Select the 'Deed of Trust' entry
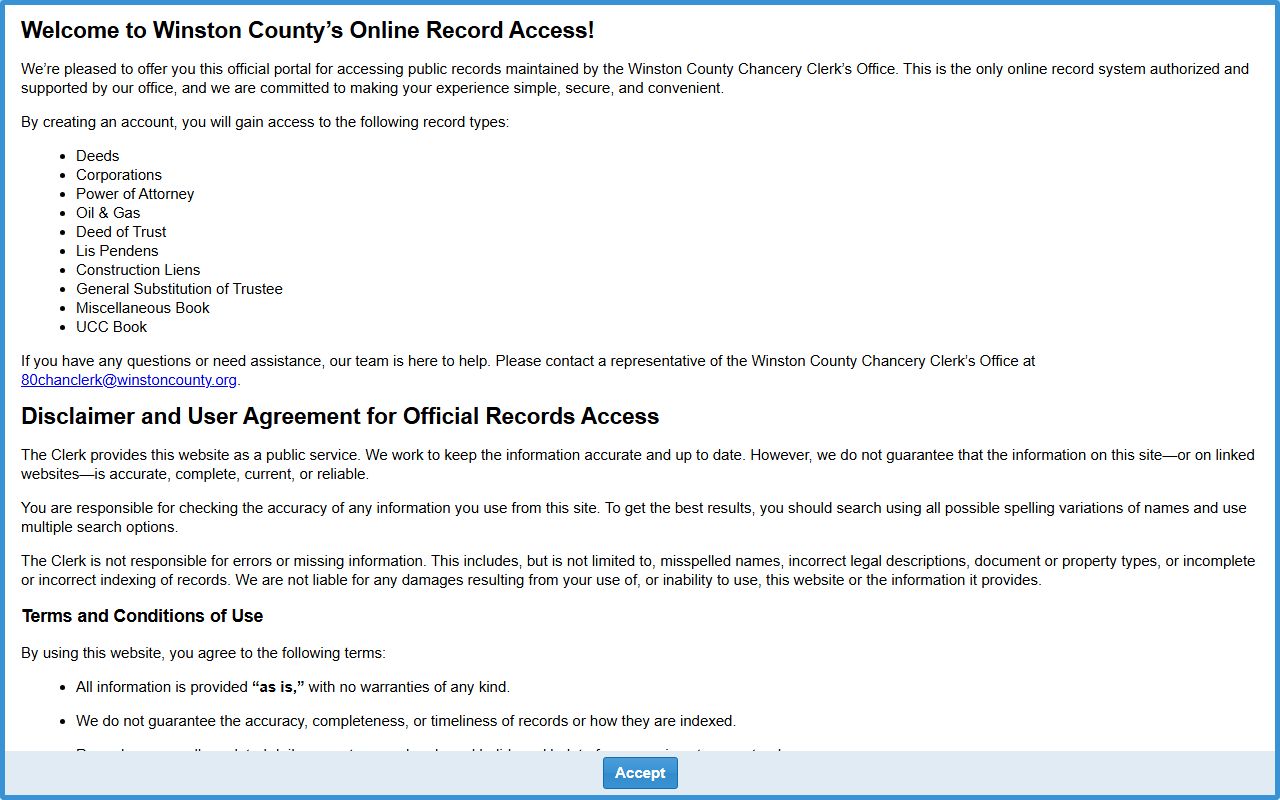Screen dimensions: 1280x800 (x=121, y=232)
